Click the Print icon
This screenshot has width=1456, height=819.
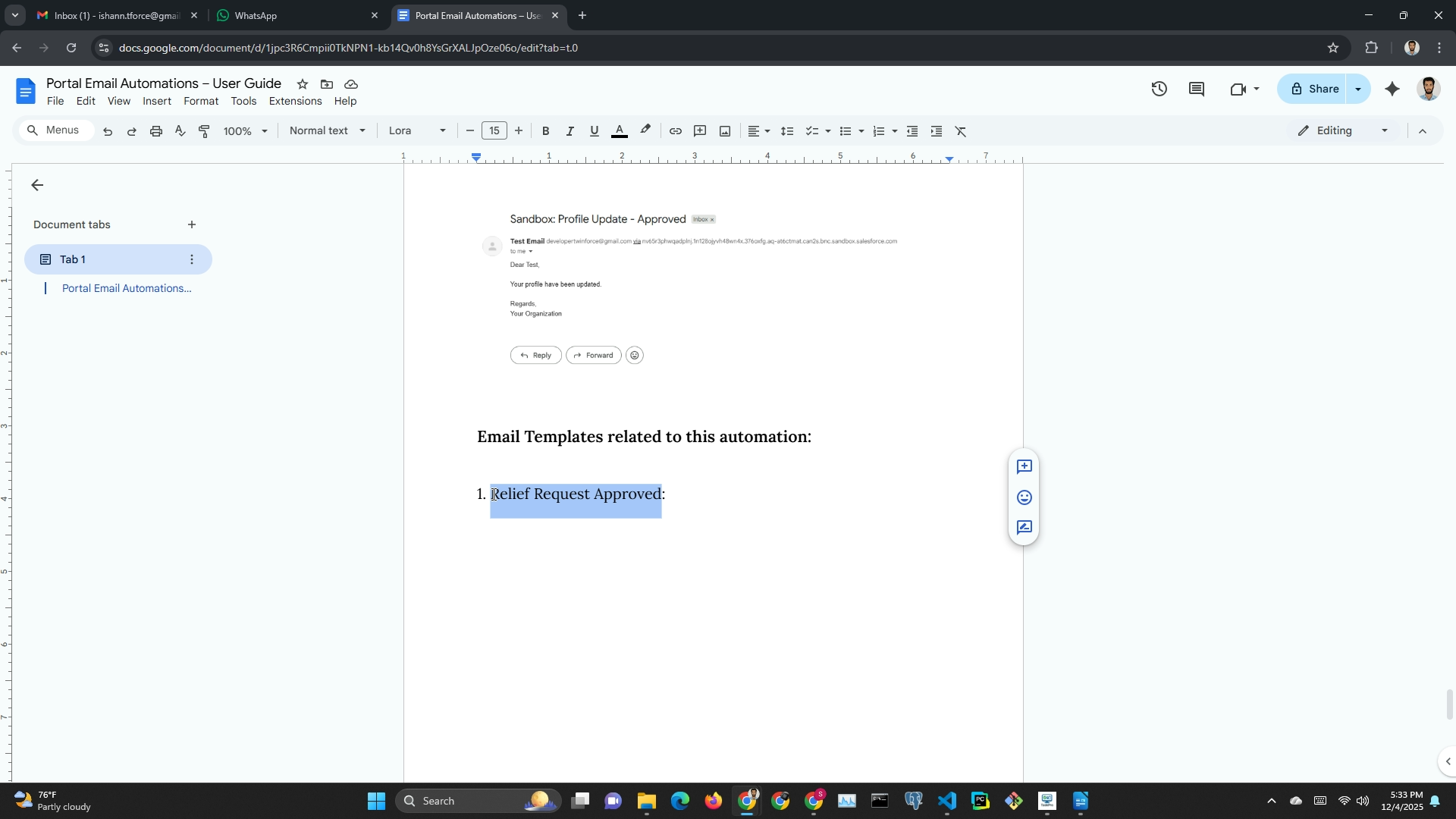(156, 131)
